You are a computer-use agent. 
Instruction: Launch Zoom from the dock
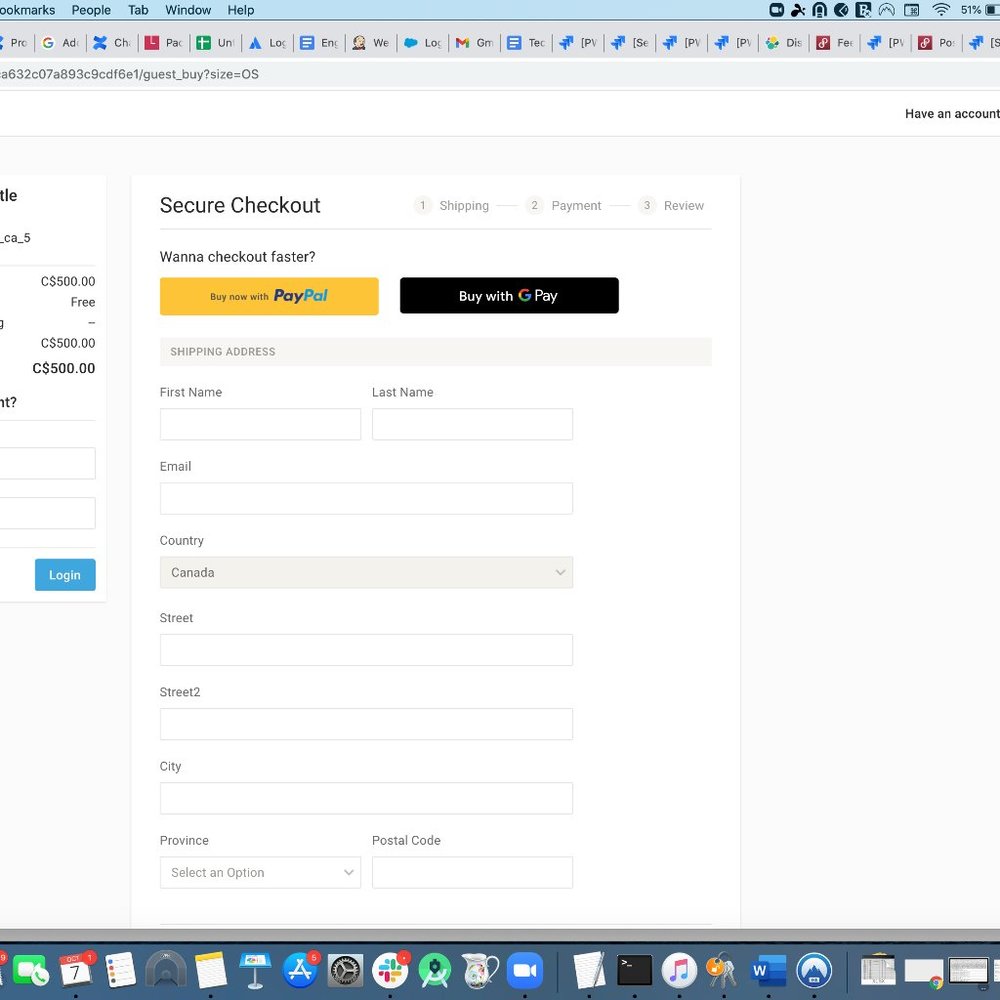click(x=523, y=970)
